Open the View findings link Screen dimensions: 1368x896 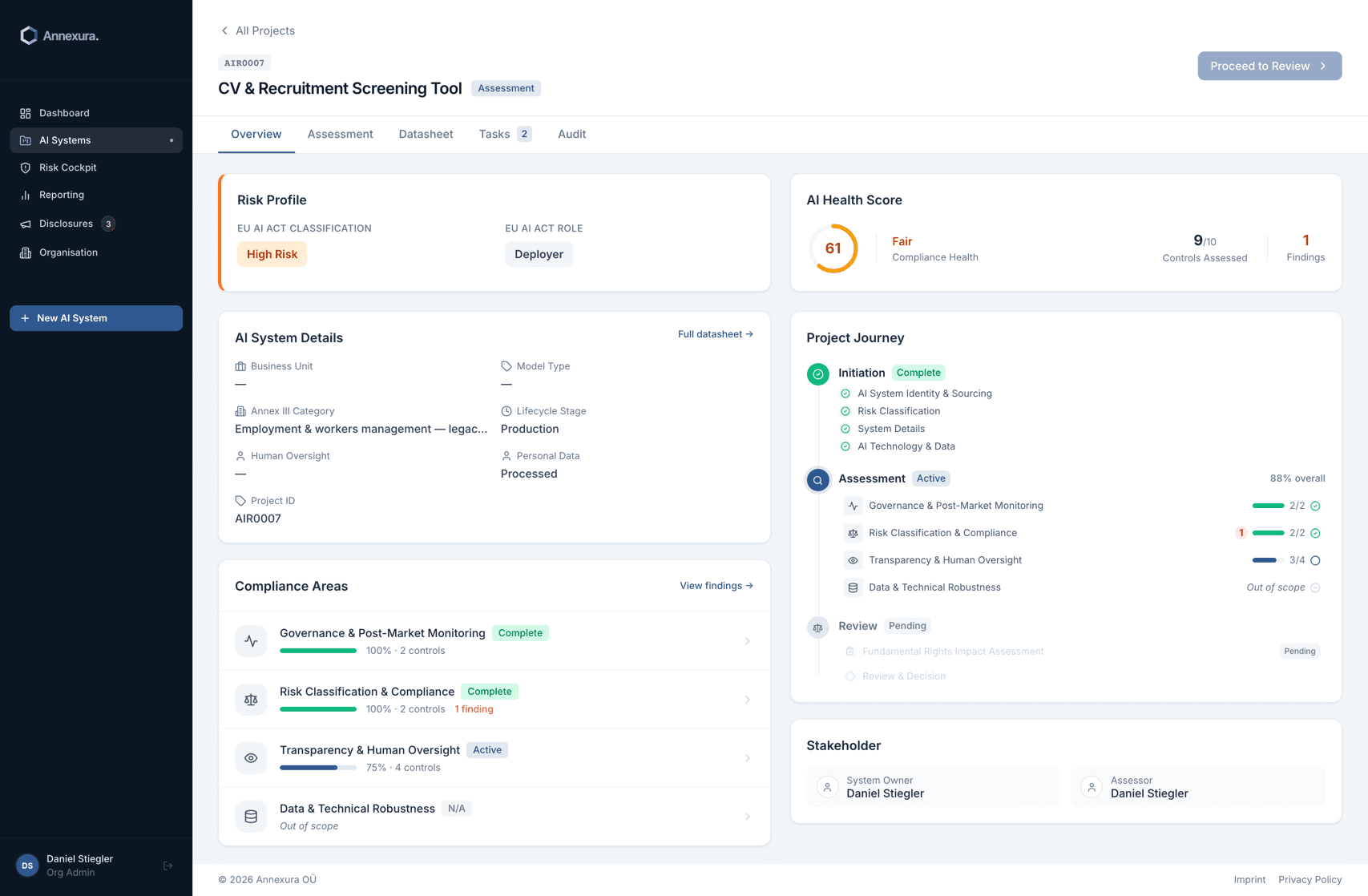click(716, 586)
